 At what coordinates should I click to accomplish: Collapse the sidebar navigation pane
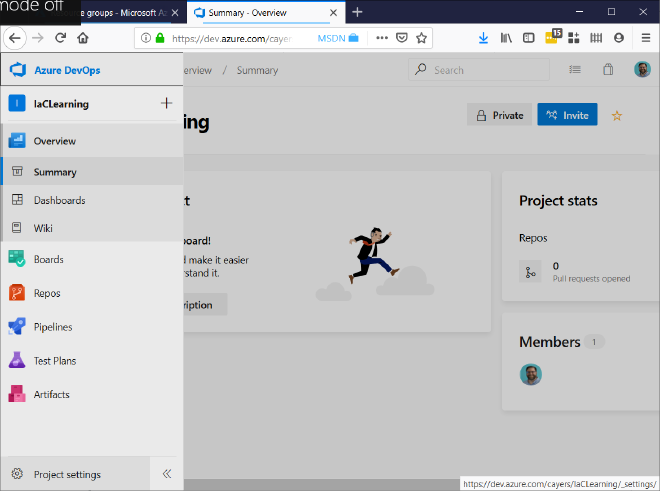[167, 474]
